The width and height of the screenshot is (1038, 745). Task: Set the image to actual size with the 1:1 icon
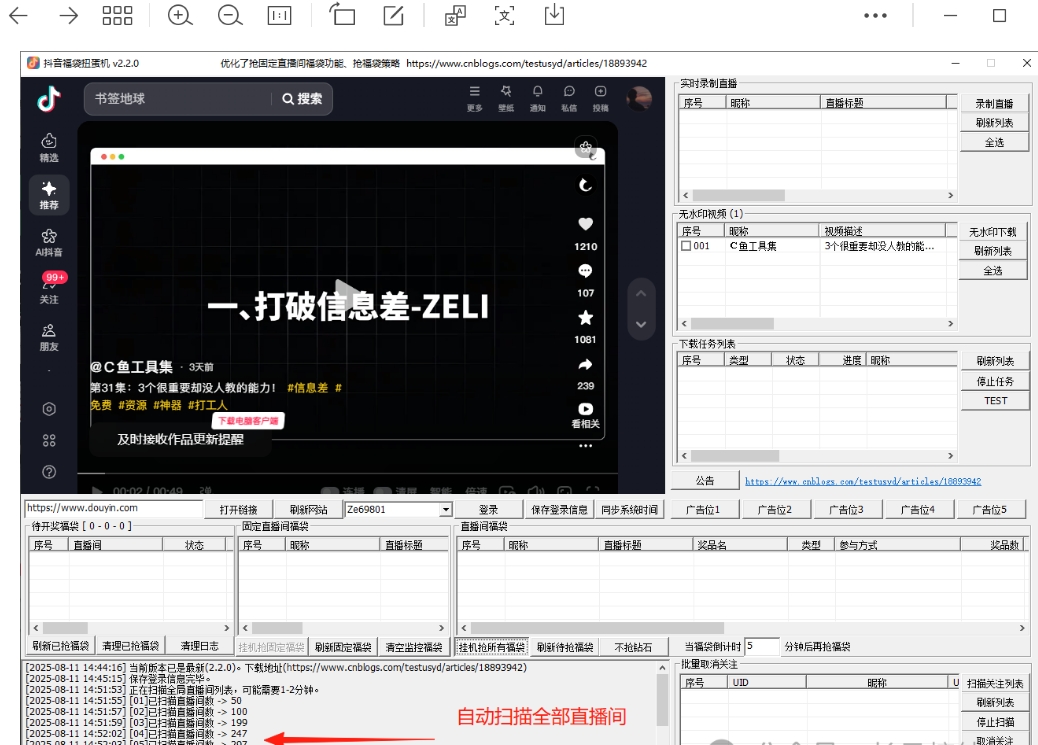[279, 15]
